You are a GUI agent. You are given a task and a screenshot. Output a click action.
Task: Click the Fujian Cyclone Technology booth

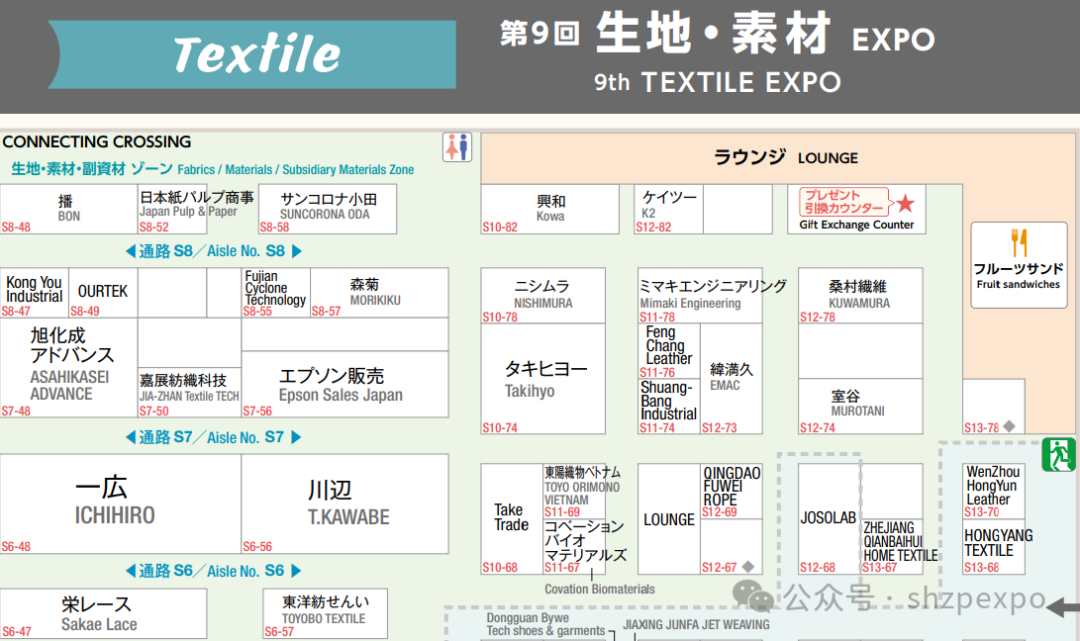click(276, 293)
